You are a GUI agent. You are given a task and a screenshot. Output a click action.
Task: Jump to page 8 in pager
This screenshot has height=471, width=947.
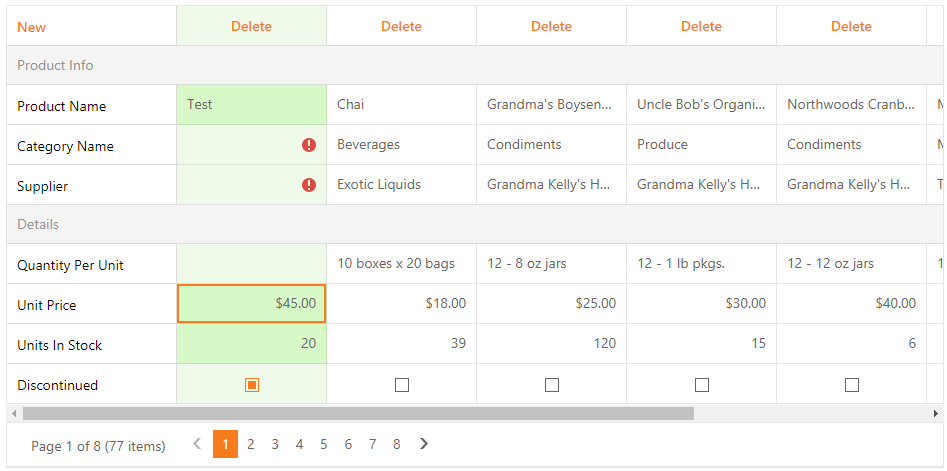click(396, 444)
